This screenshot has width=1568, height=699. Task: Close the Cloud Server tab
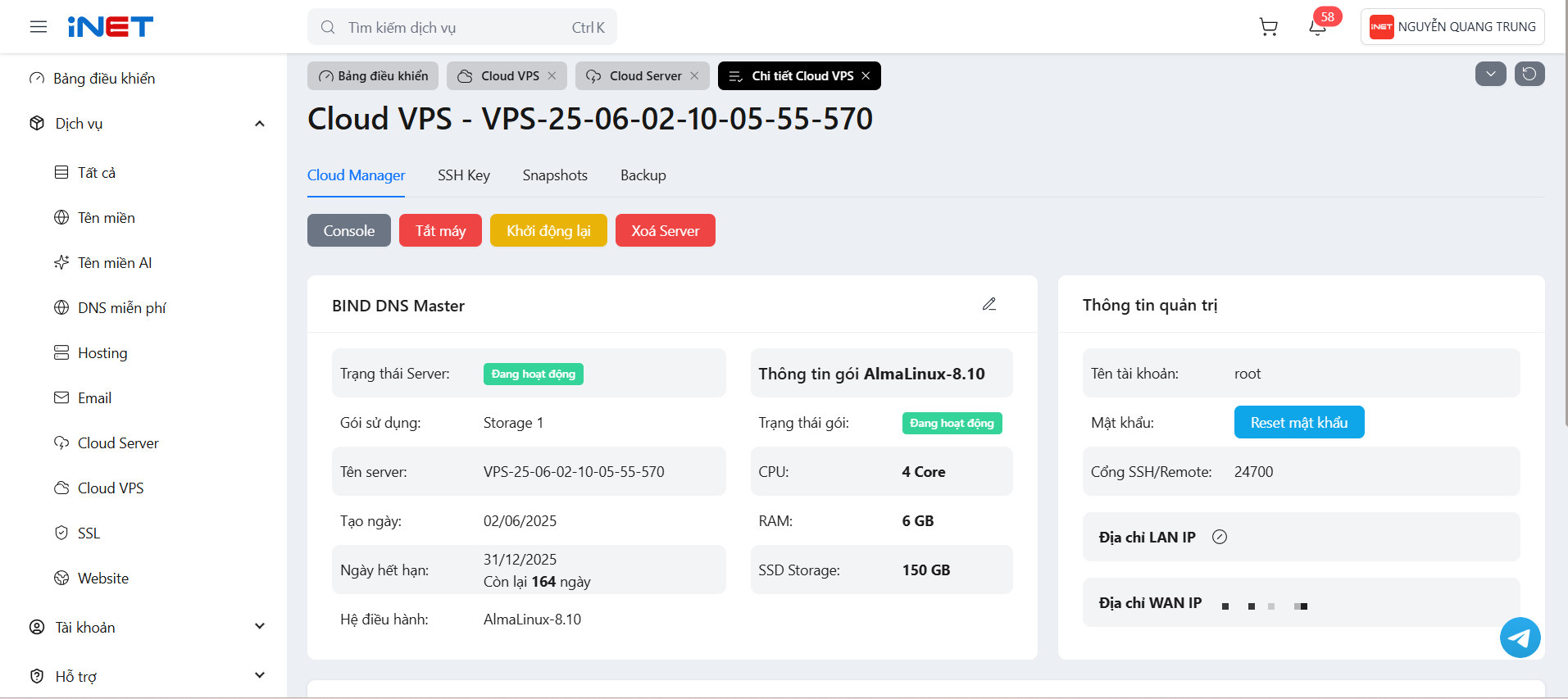pos(694,75)
